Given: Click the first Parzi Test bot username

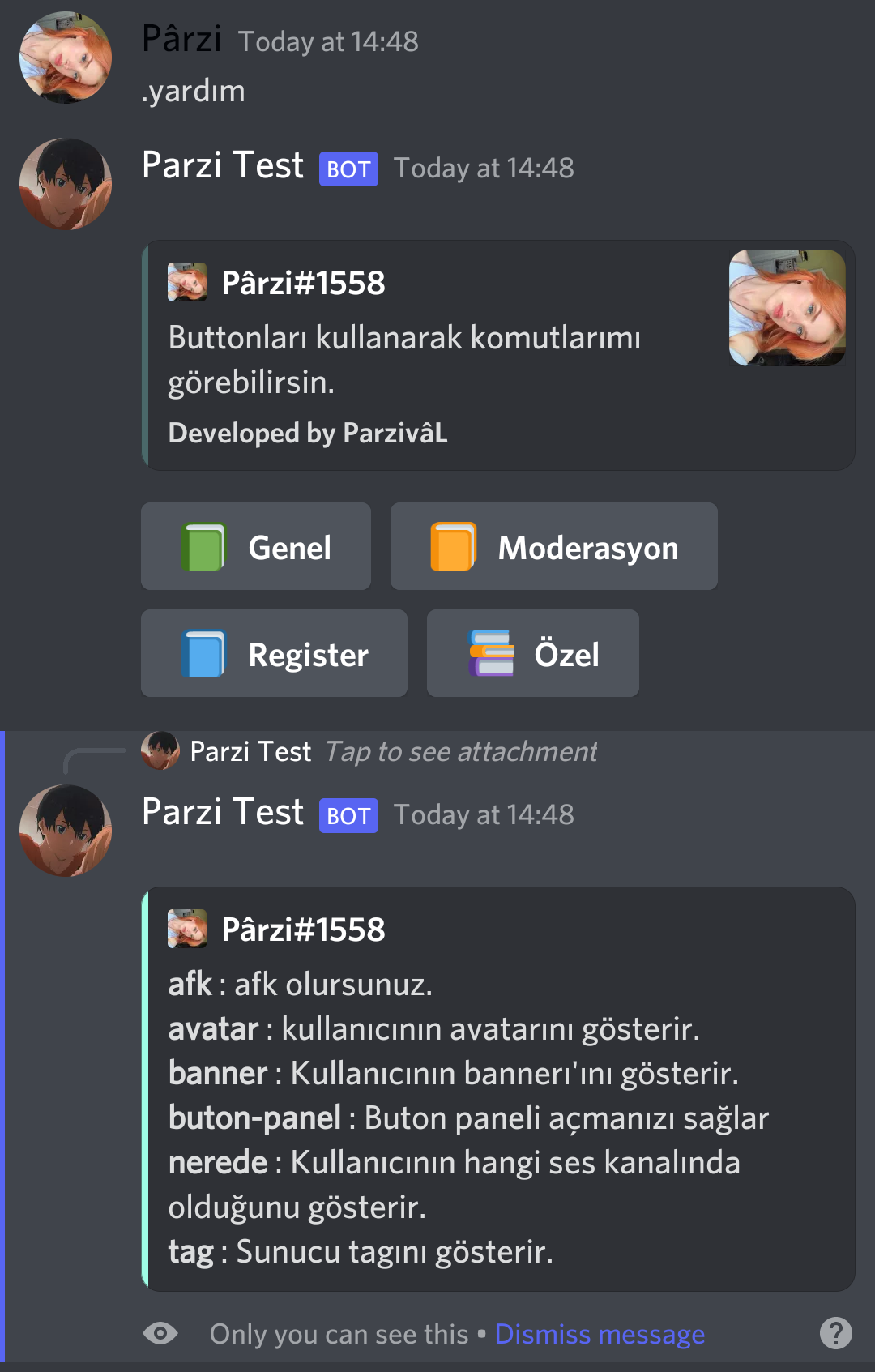Looking at the screenshot, I should [223, 165].
